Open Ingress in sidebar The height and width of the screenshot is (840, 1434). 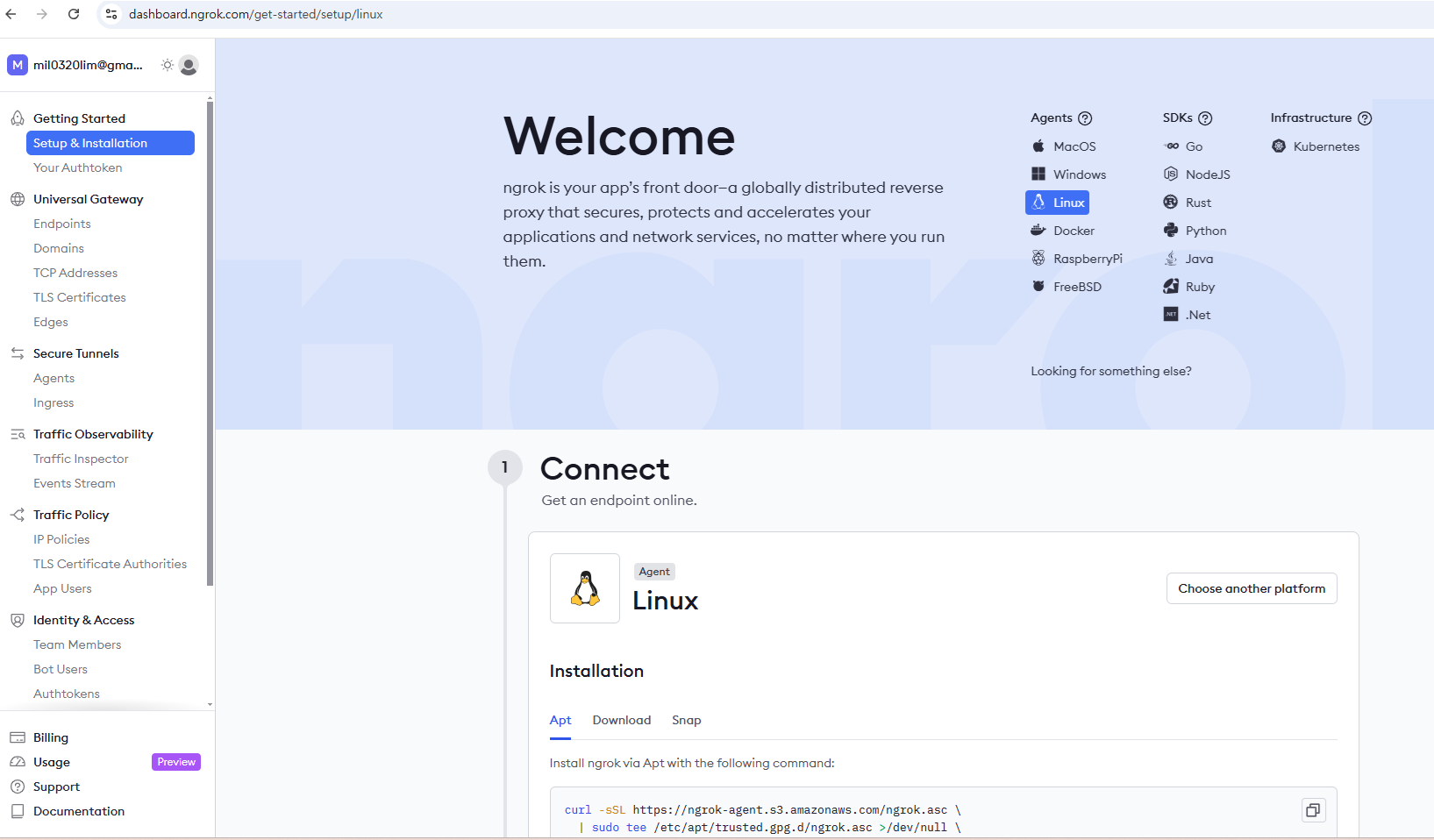pyautogui.click(x=54, y=402)
